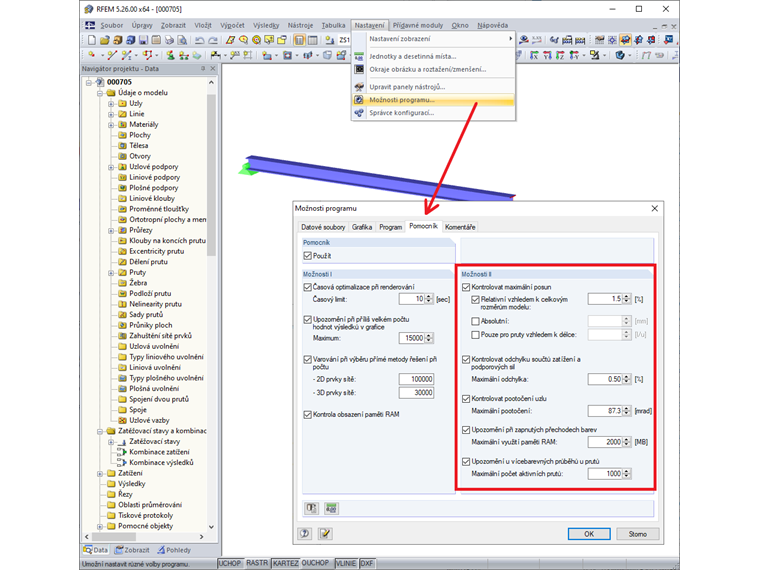The height and width of the screenshot is (570, 760).
Task: Click the RFEM document icon at menu bar start
Action: (x=90, y=25)
